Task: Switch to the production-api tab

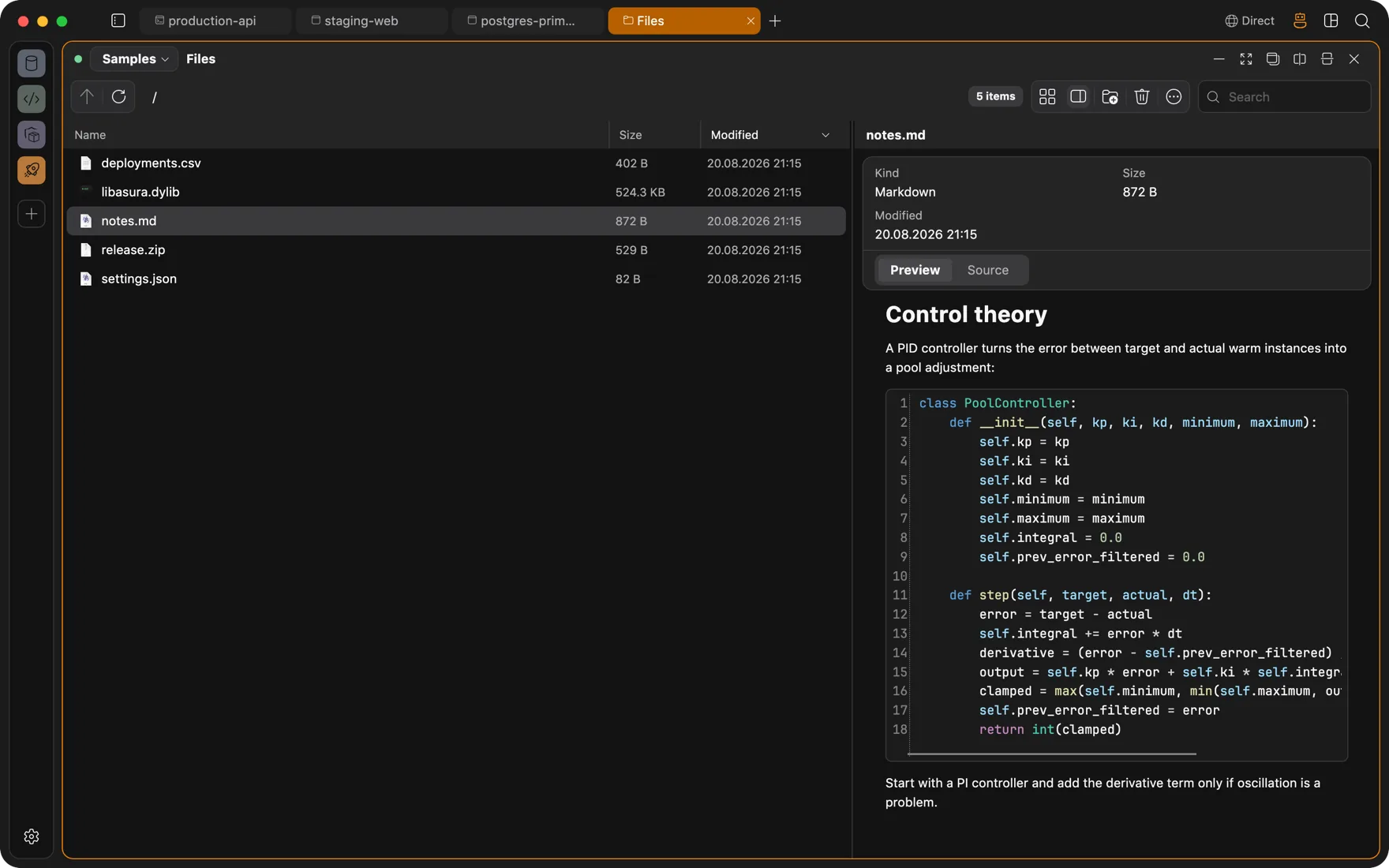Action: tap(215, 21)
